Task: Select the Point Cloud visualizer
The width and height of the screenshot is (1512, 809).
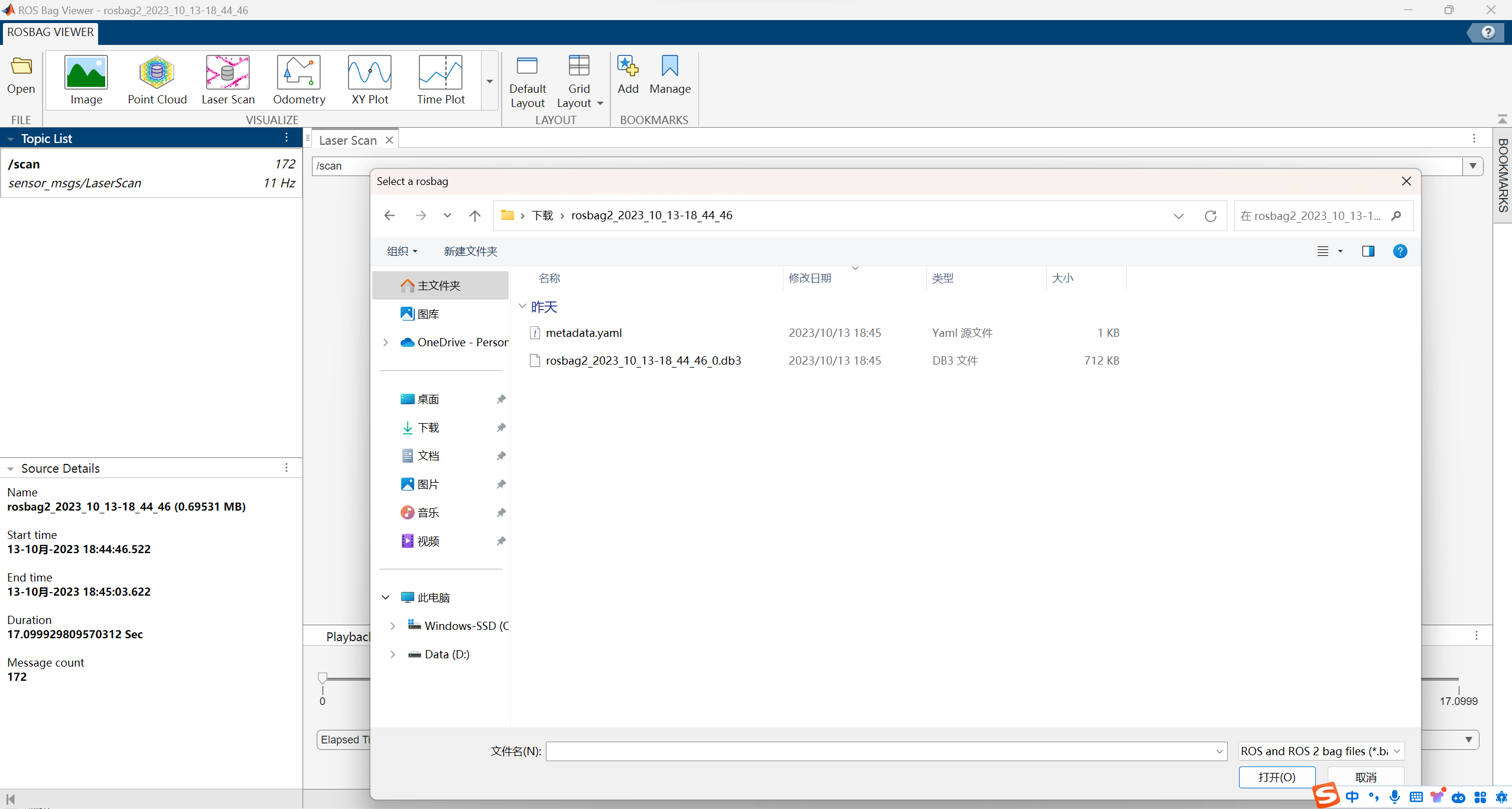Action: pyautogui.click(x=156, y=80)
